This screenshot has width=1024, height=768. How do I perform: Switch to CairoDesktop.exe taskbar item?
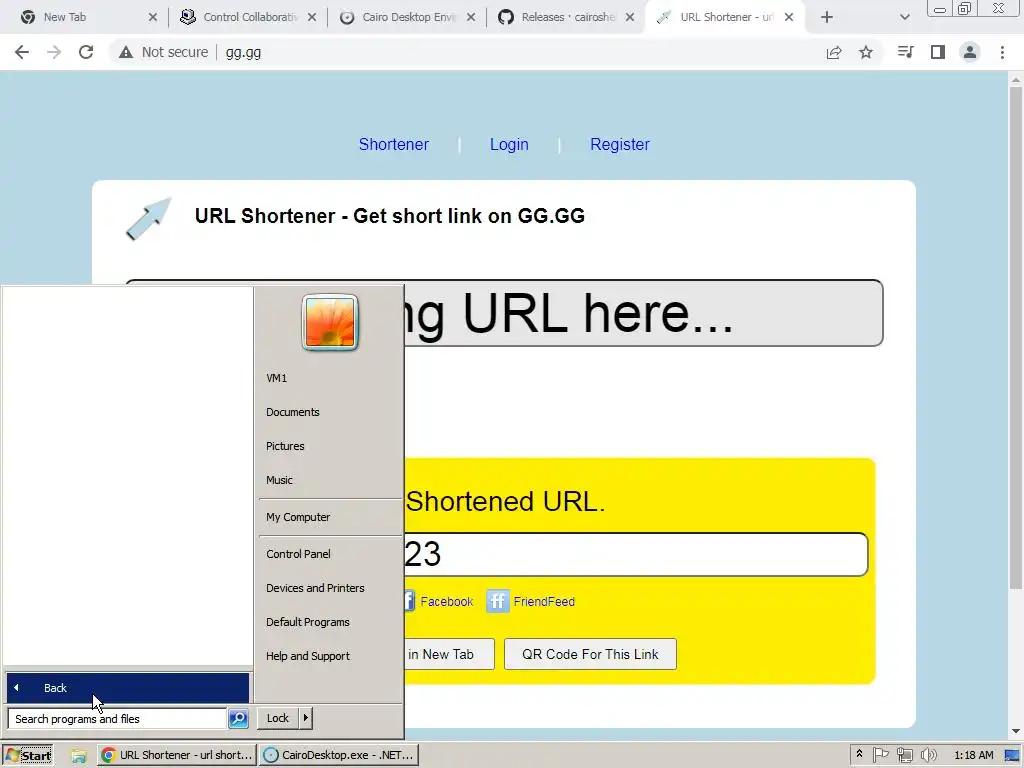click(338, 755)
